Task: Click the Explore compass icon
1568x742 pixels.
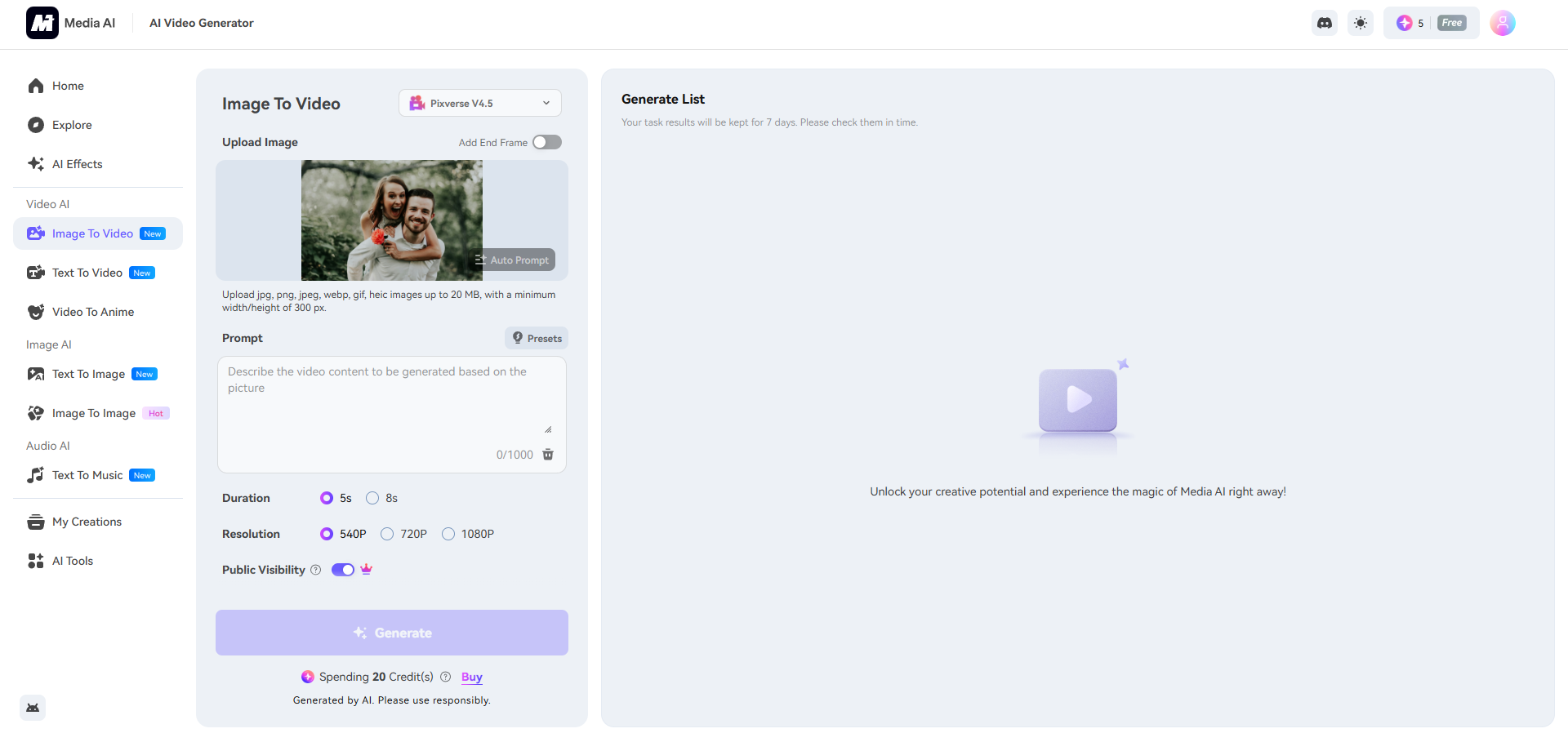Action: pyautogui.click(x=36, y=125)
